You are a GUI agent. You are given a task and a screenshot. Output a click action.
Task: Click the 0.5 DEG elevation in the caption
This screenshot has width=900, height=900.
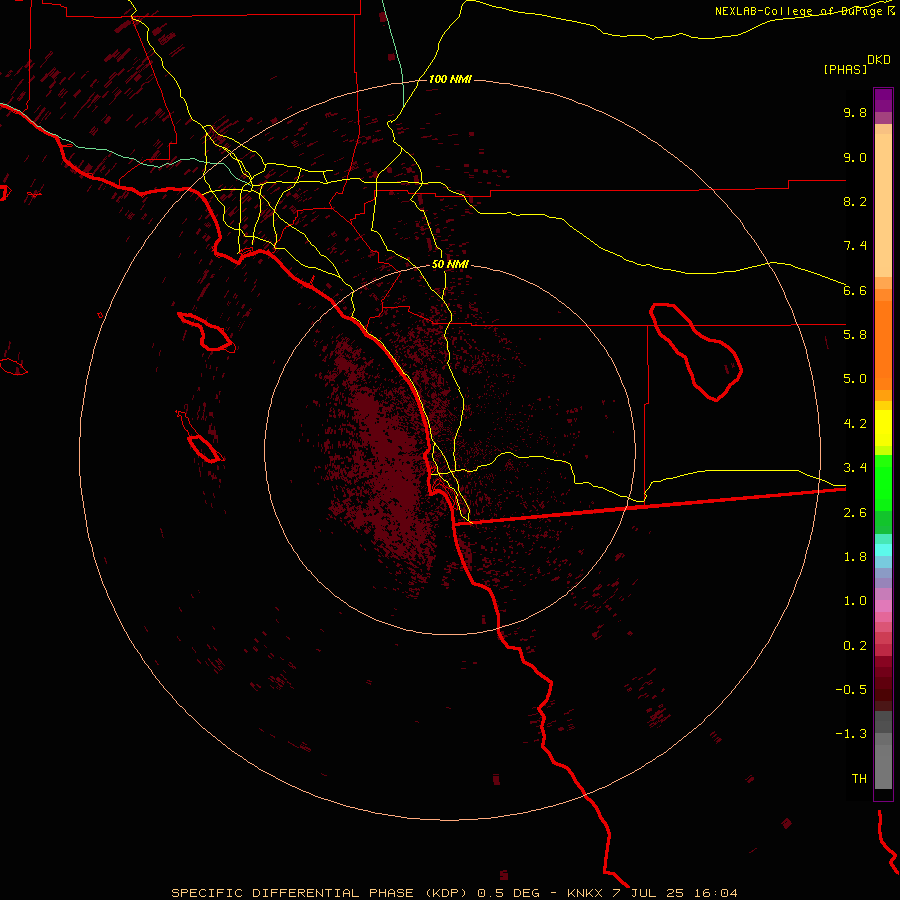pos(509,893)
